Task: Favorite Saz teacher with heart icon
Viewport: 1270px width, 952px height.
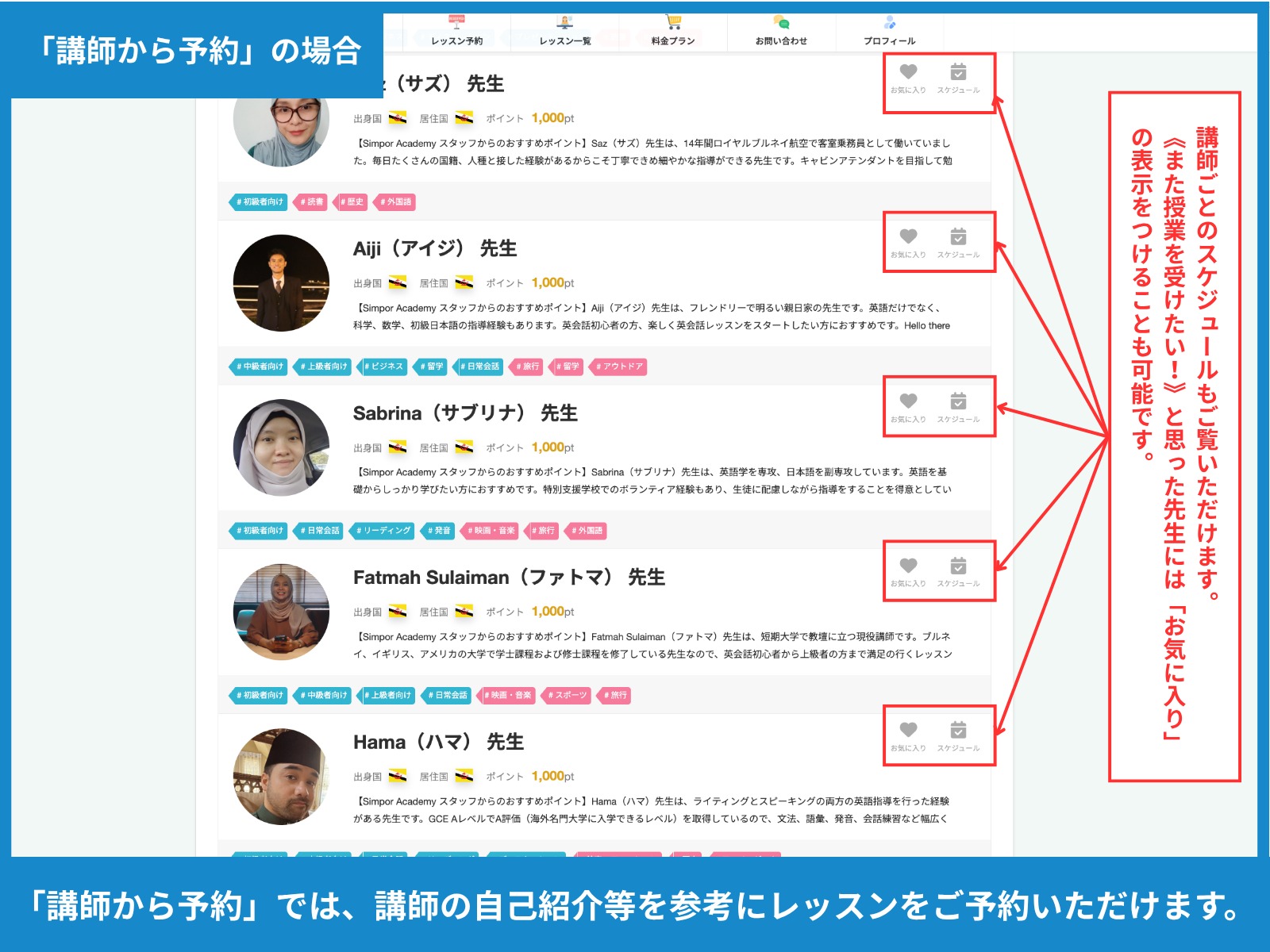Action: click(x=908, y=79)
